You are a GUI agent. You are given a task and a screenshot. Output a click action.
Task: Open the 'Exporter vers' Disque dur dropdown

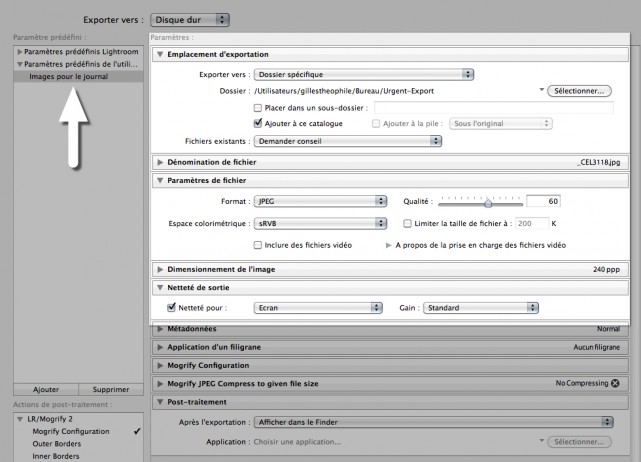[190, 20]
